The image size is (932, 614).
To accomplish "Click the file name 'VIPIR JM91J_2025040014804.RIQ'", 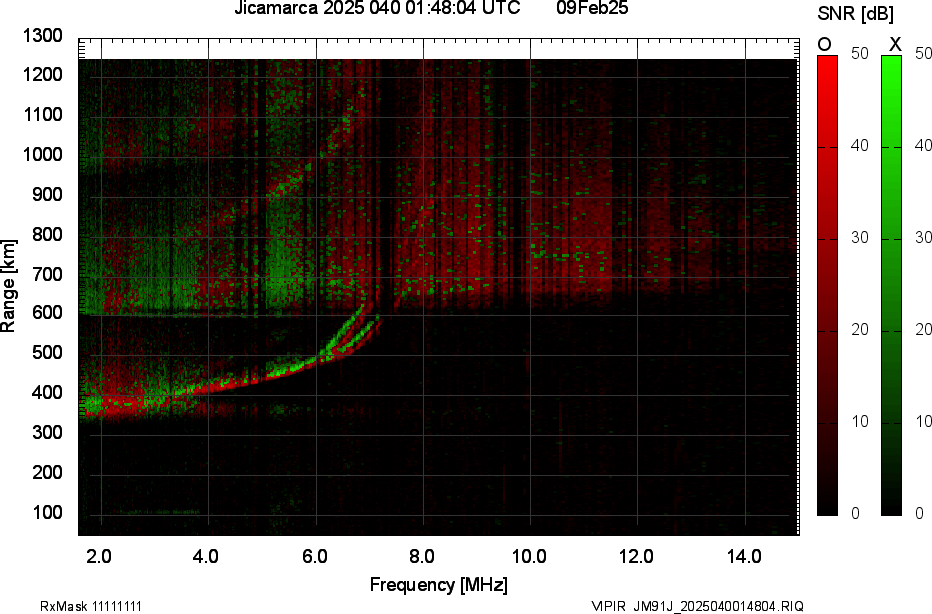I will (x=697, y=606).
